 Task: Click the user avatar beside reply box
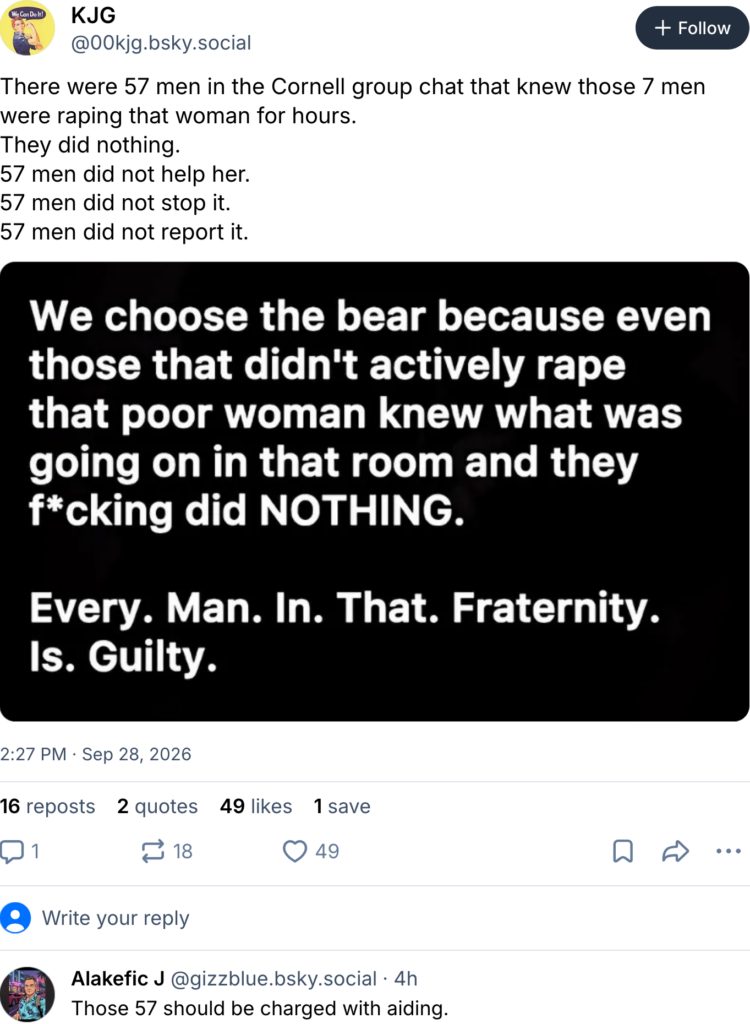point(16,918)
